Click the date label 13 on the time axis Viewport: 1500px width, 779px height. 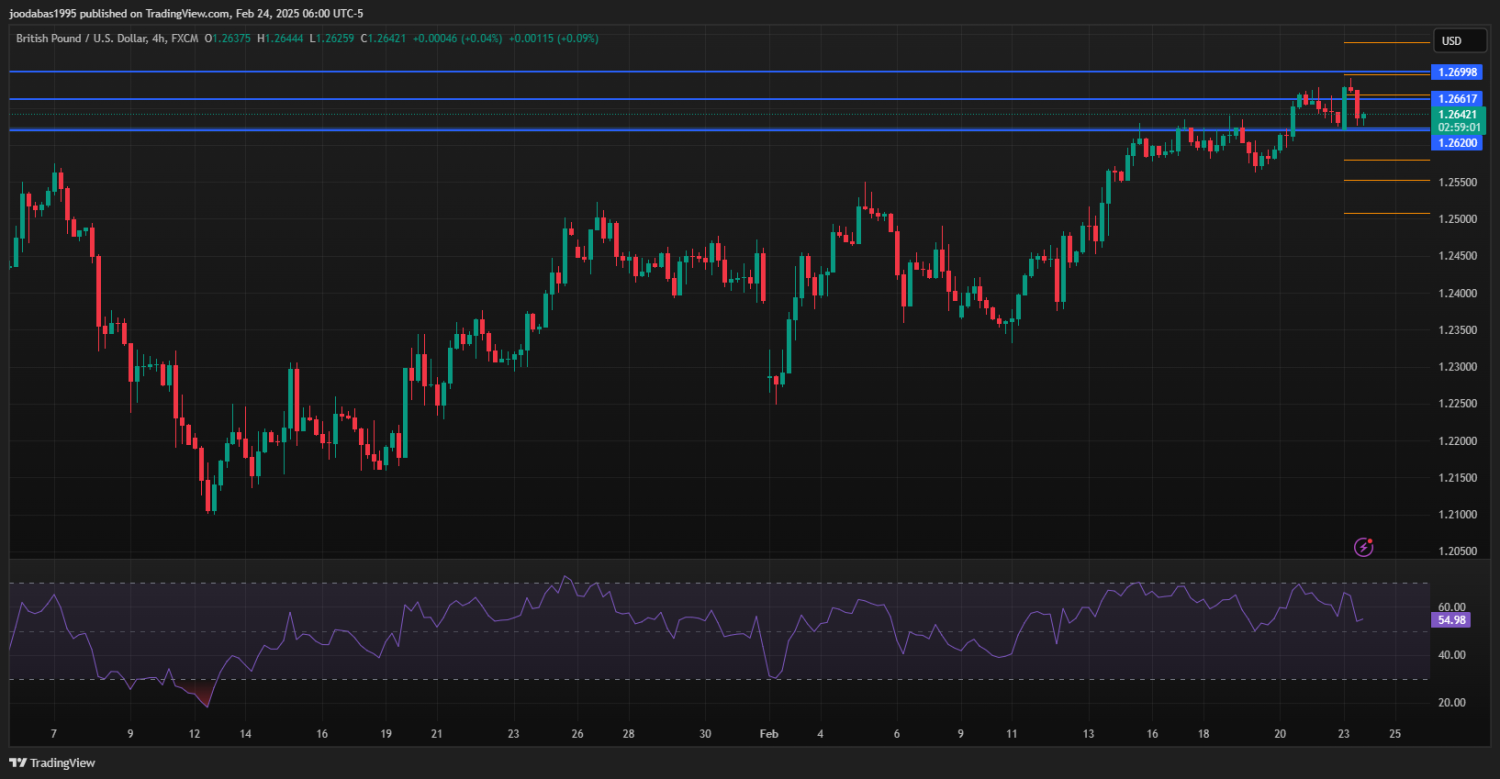coord(1089,734)
